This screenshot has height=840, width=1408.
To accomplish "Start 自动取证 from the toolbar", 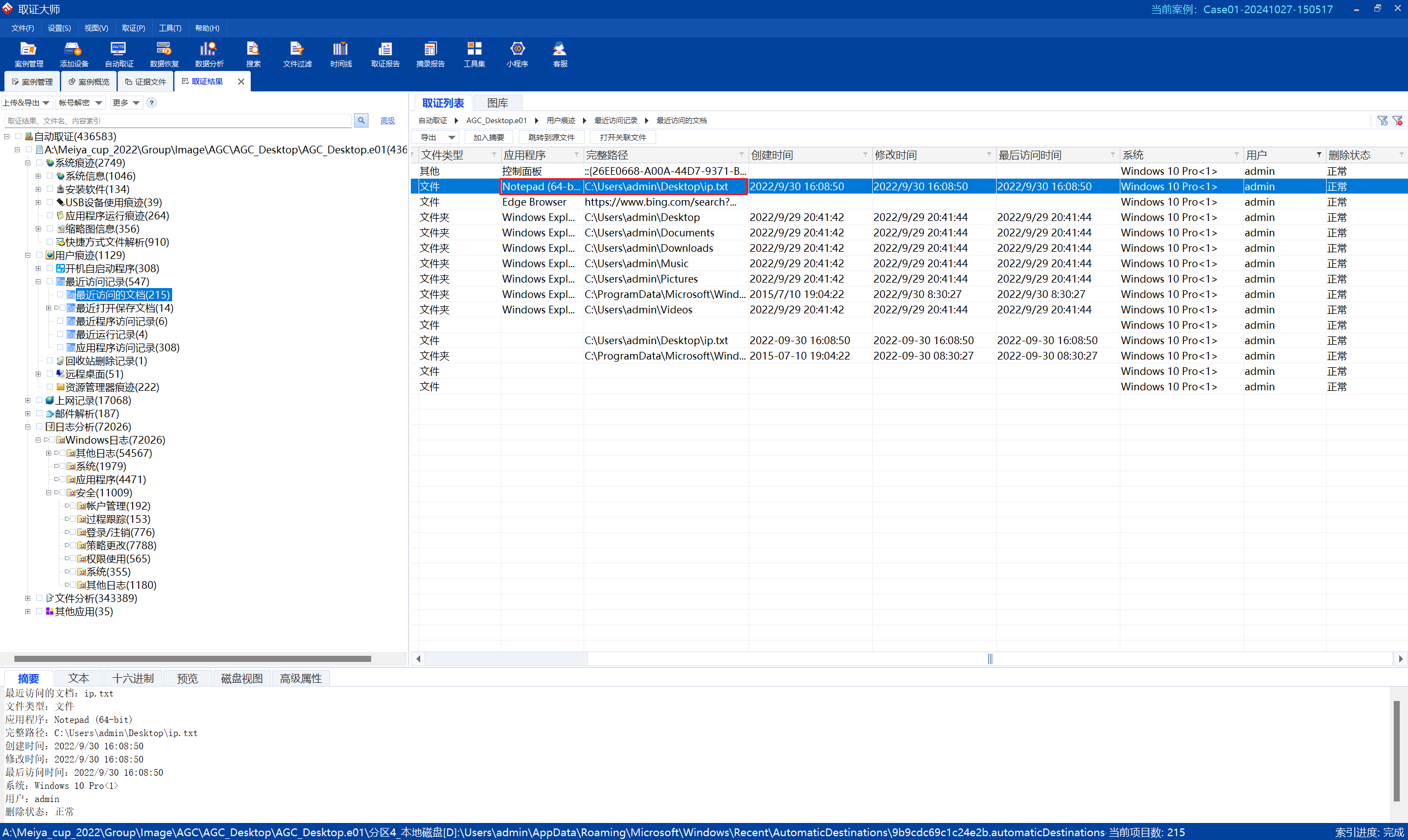I will tap(119, 54).
